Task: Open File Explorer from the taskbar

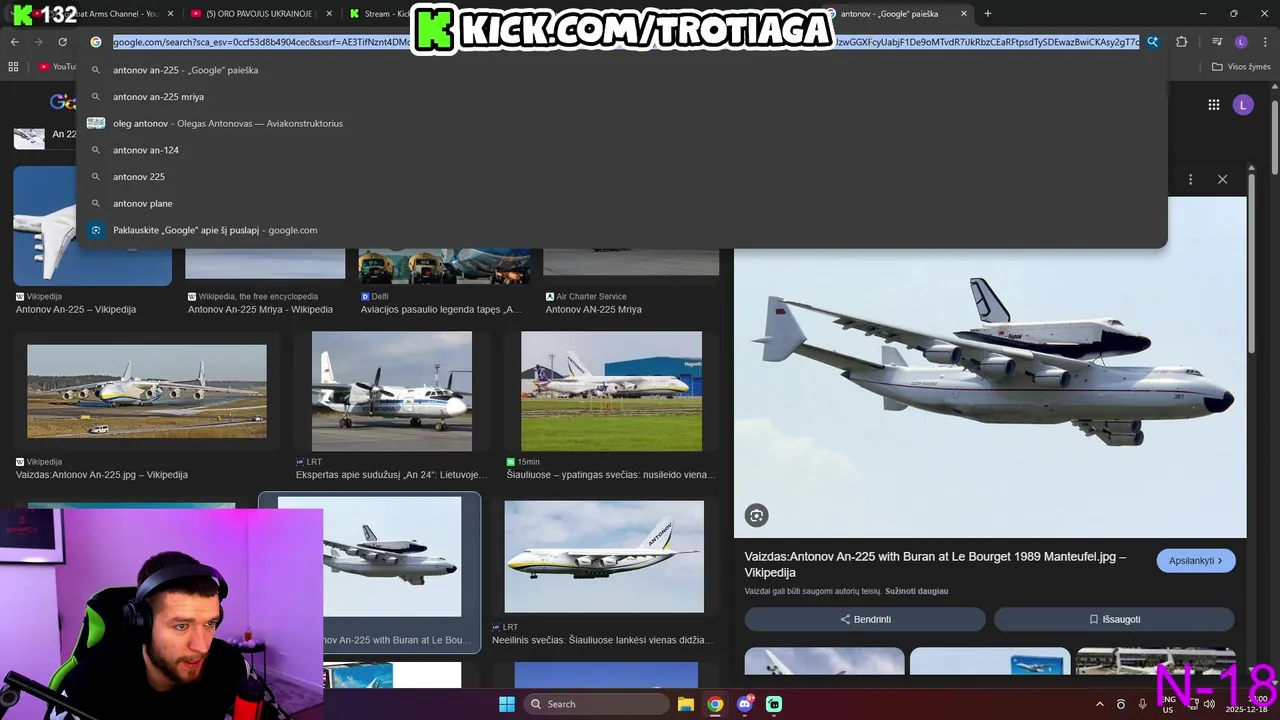Action: 686,704
